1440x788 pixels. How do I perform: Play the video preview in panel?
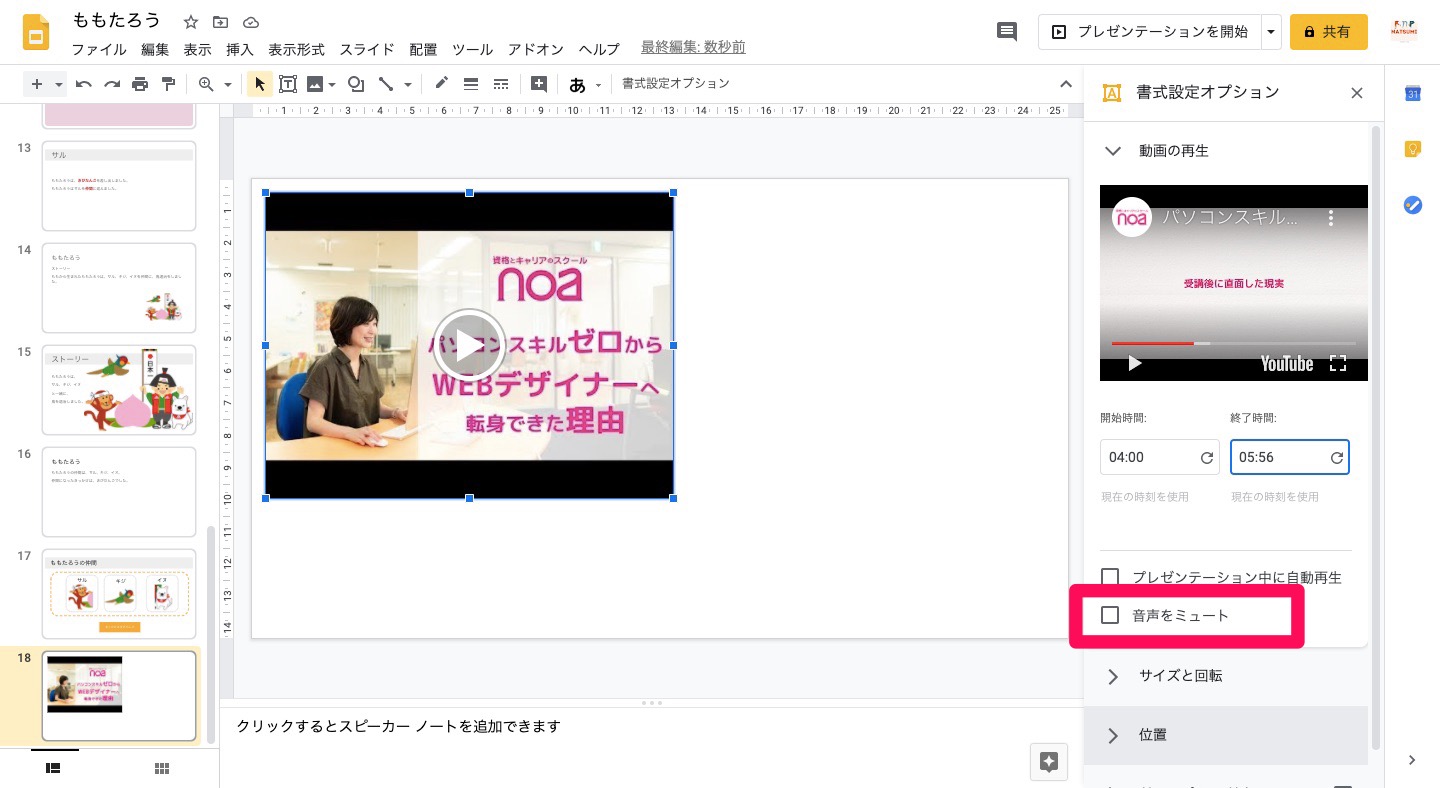(x=1134, y=363)
